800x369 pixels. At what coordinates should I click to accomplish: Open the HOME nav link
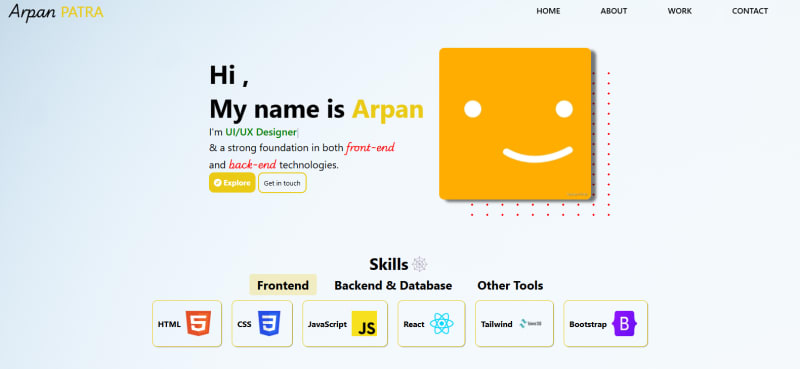tap(548, 11)
